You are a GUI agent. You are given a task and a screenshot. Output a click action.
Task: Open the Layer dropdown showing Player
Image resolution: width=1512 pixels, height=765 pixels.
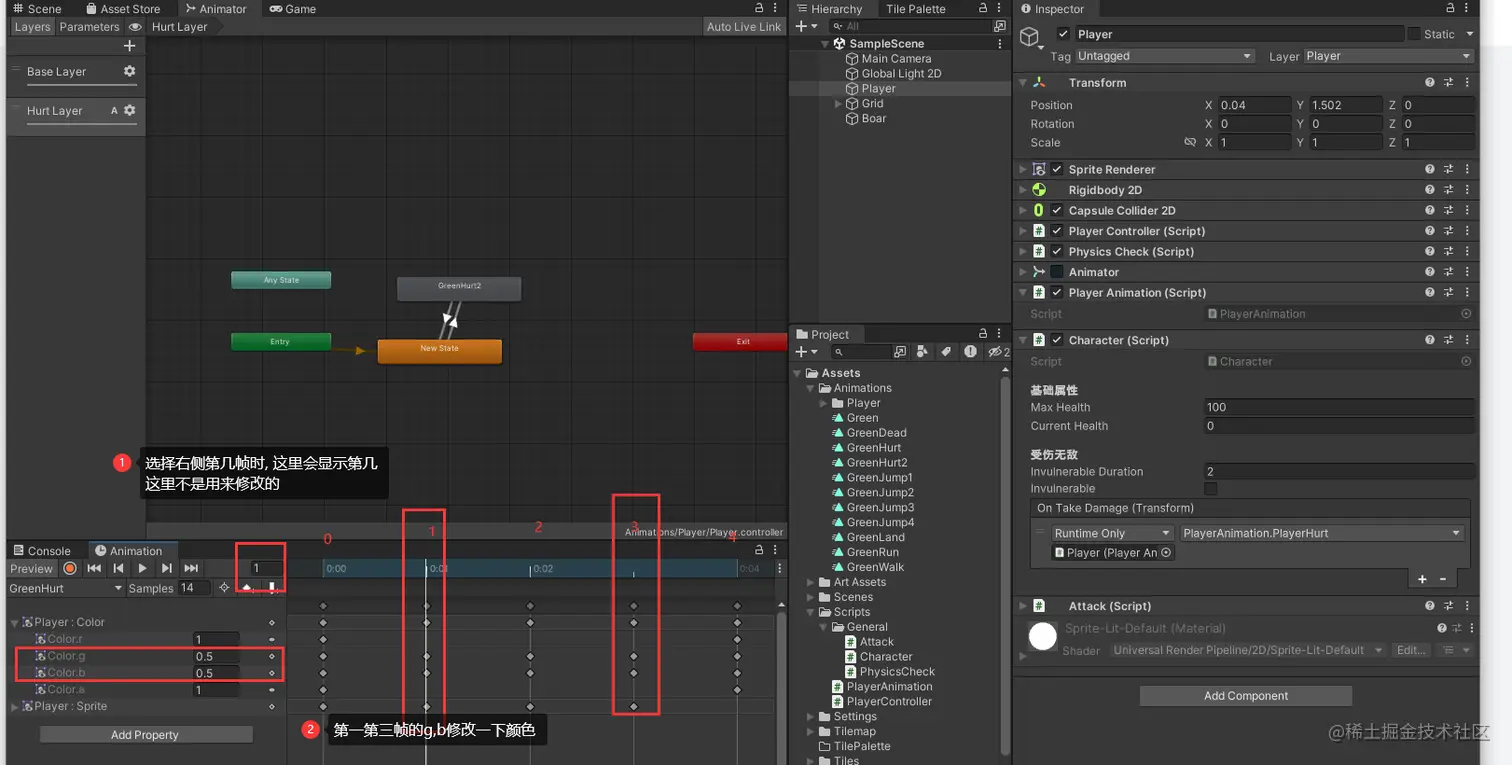coord(1389,57)
